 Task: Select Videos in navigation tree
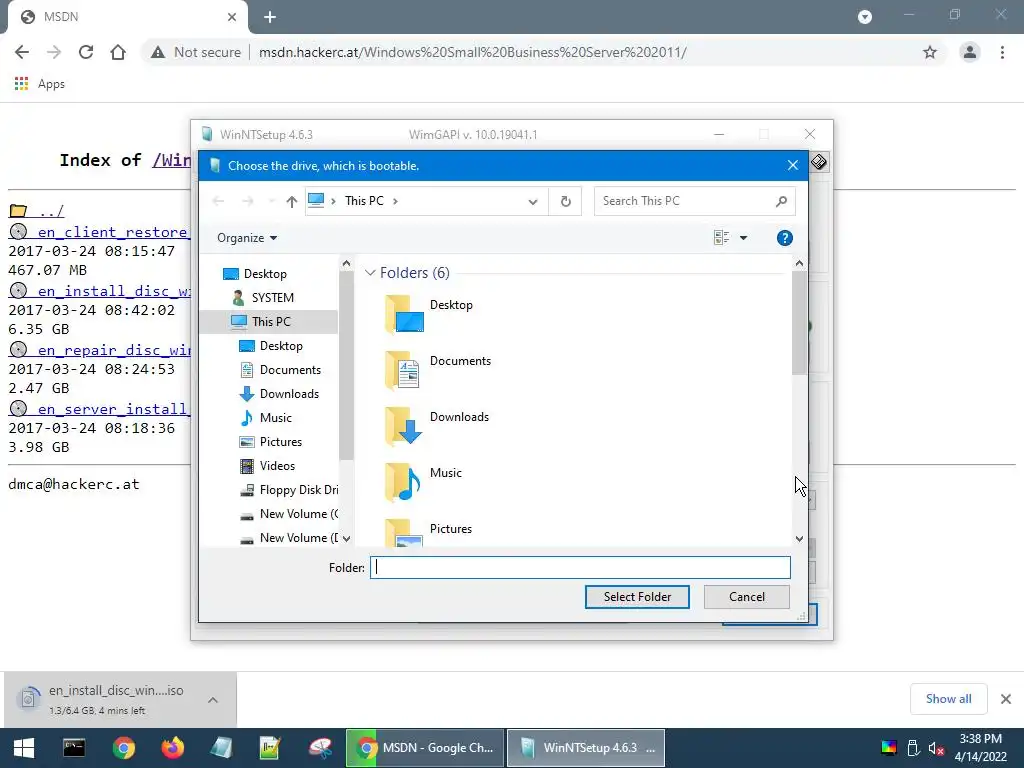(x=268, y=466)
